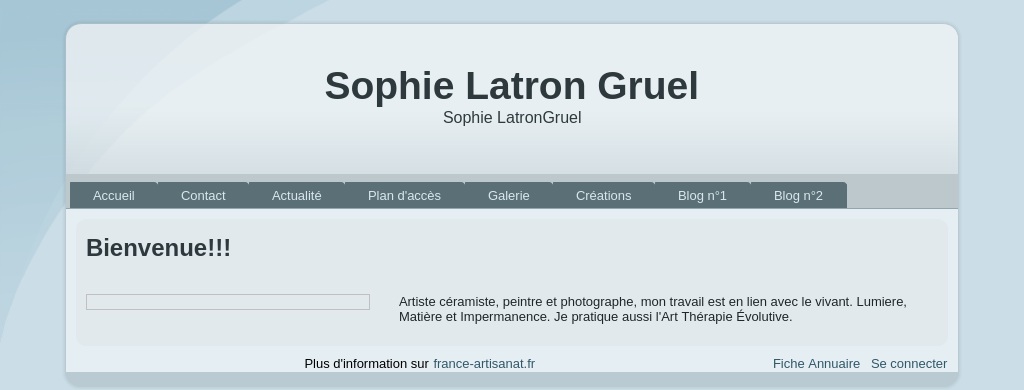Screen dimensions: 1024x390
Task: Select the Actualité menu item
Action: click(296, 195)
